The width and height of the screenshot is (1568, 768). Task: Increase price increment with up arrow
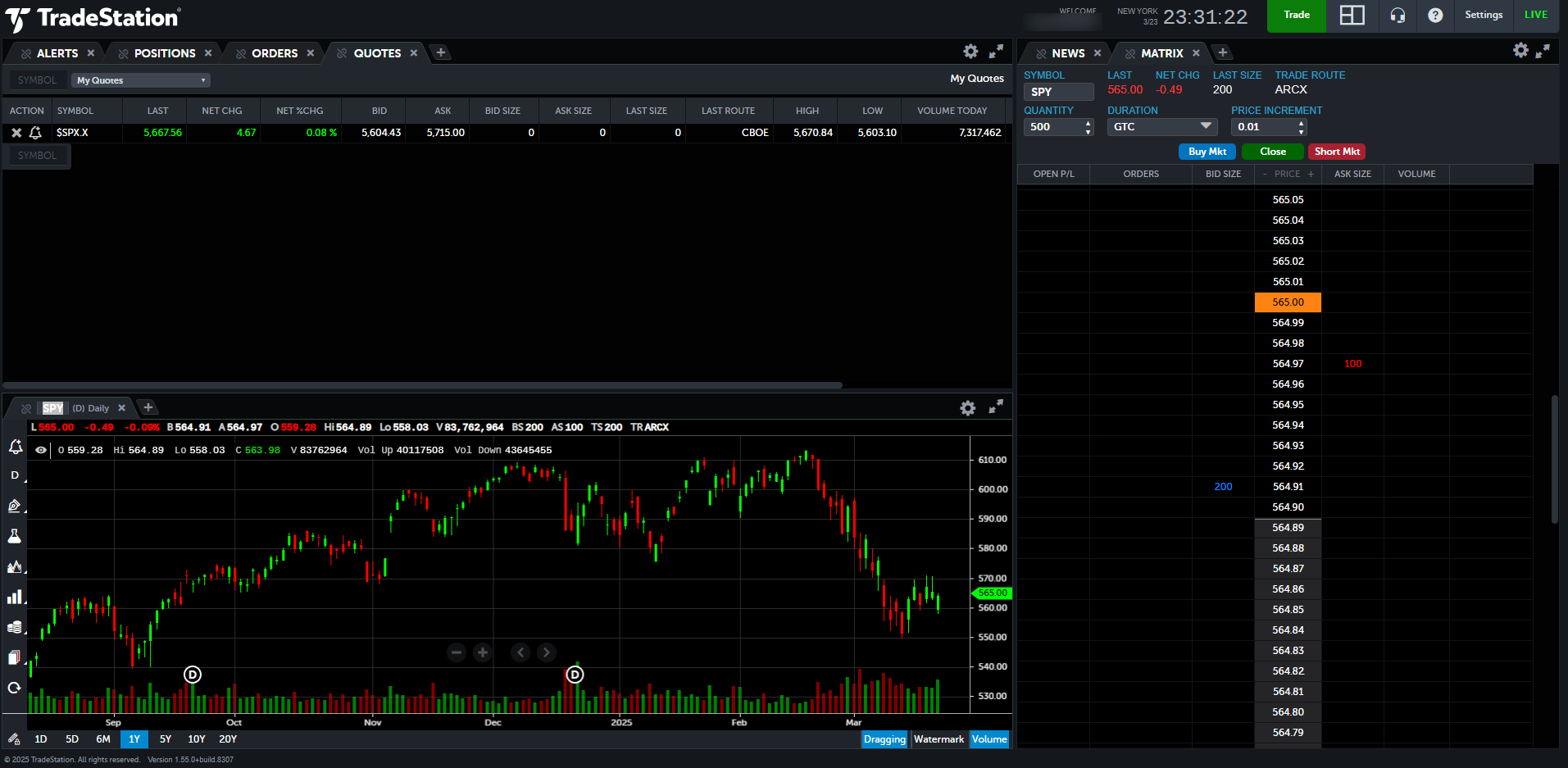tap(1301, 123)
